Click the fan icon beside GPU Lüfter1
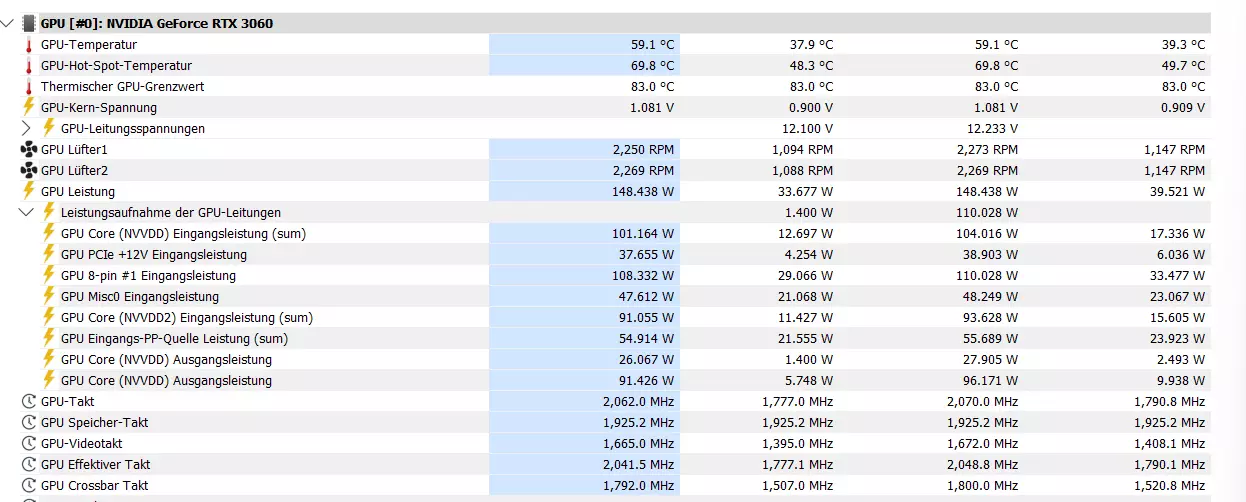This screenshot has width=1246, height=502. [29, 149]
